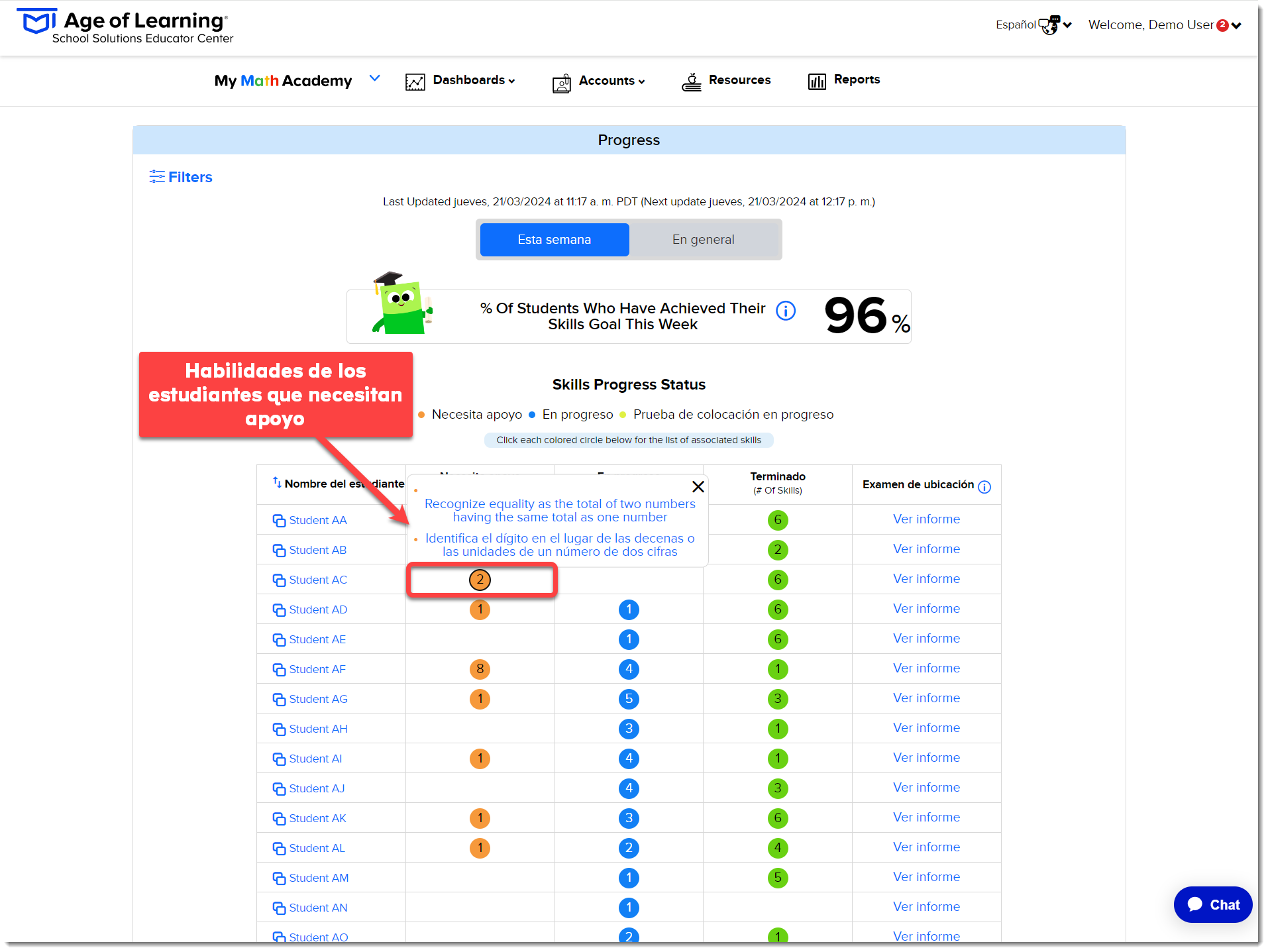Image resolution: width=1268 pixels, height=952 pixels.
Task: Open Ver informe for Student AF
Action: coord(926,668)
